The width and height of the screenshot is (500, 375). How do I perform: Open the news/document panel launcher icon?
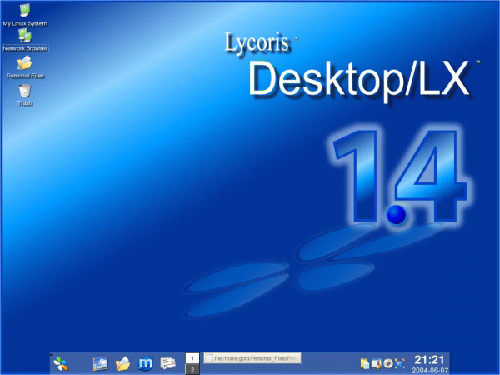click(168, 363)
